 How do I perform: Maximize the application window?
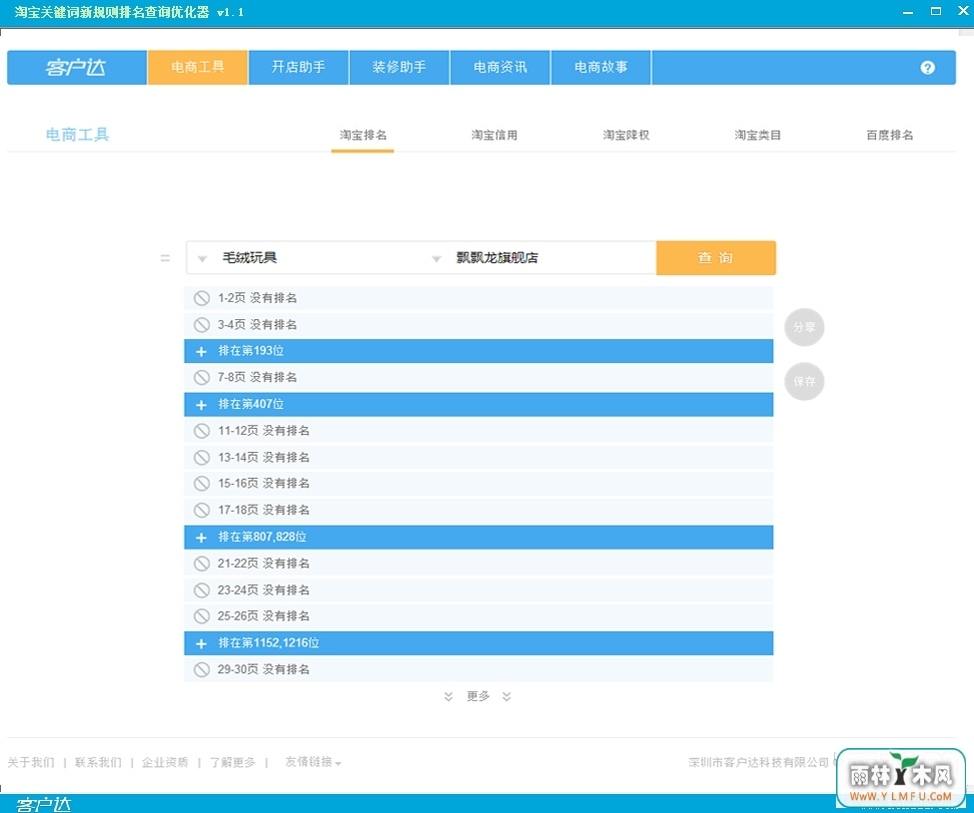(x=935, y=11)
